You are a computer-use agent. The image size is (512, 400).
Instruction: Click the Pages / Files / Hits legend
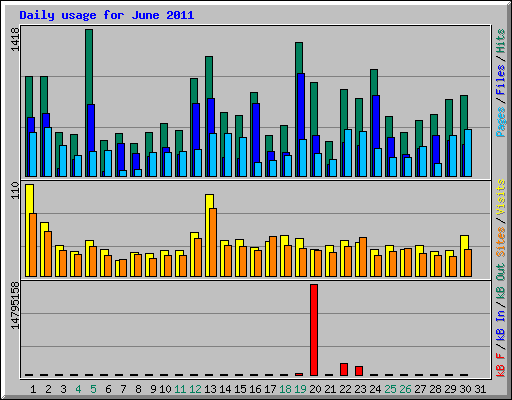[x=500, y=83]
